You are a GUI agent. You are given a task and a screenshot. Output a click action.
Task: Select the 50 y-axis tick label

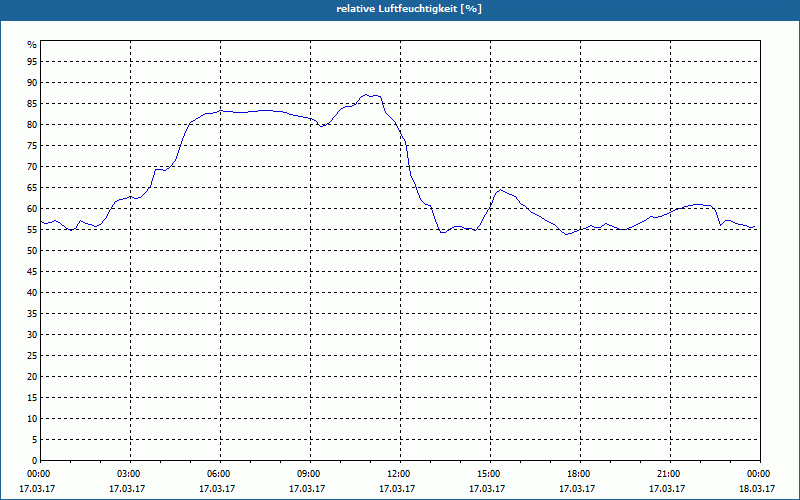tap(32, 251)
